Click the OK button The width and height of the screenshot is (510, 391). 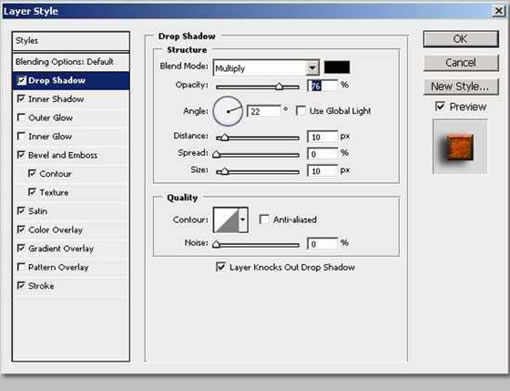(x=461, y=39)
